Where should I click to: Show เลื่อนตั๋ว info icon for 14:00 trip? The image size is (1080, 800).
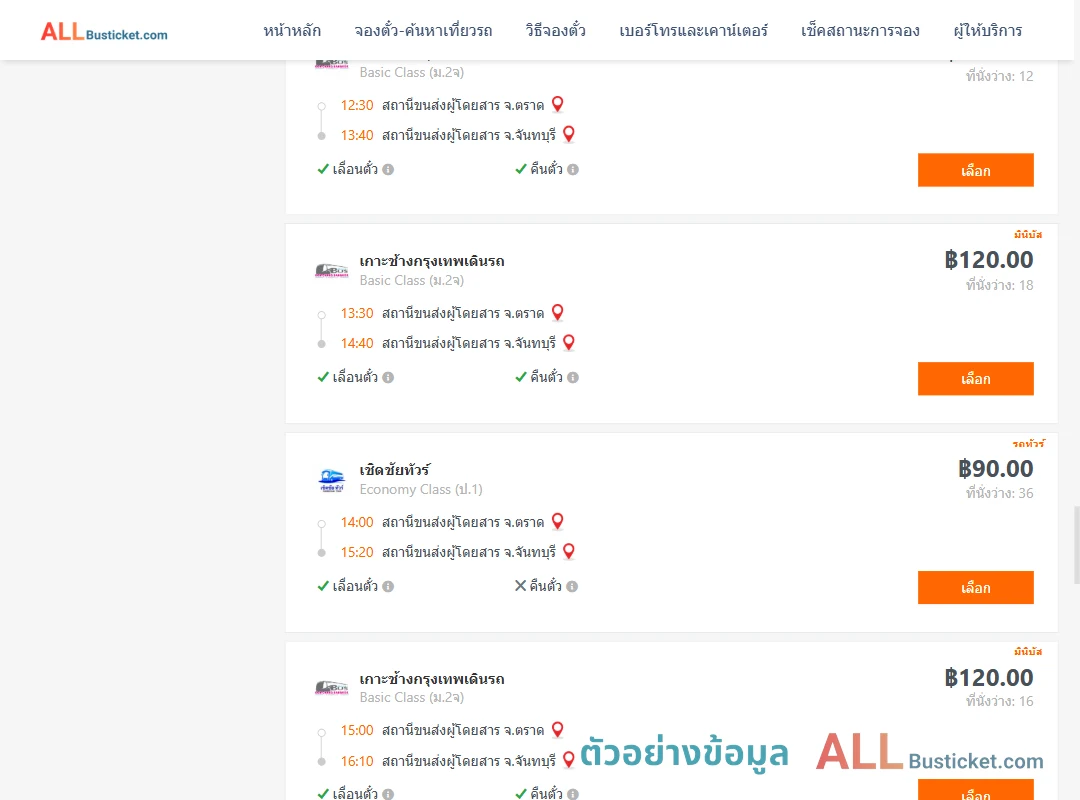tap(388, 586)
